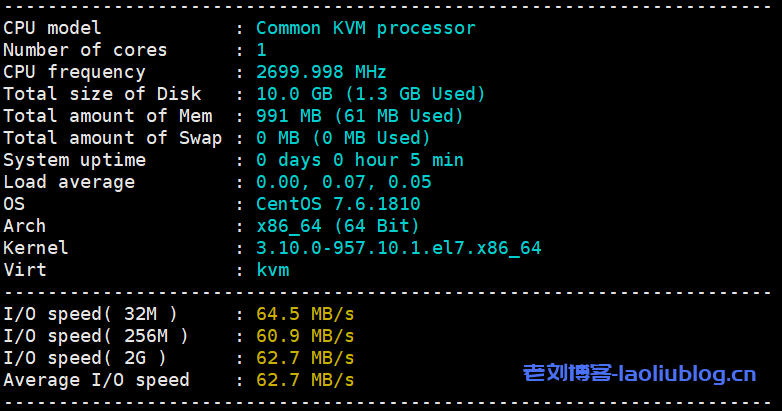Click the uptime value "0 days 0 hour 5 min"
This screenshot has height=411, width=782.
[360, 160]
